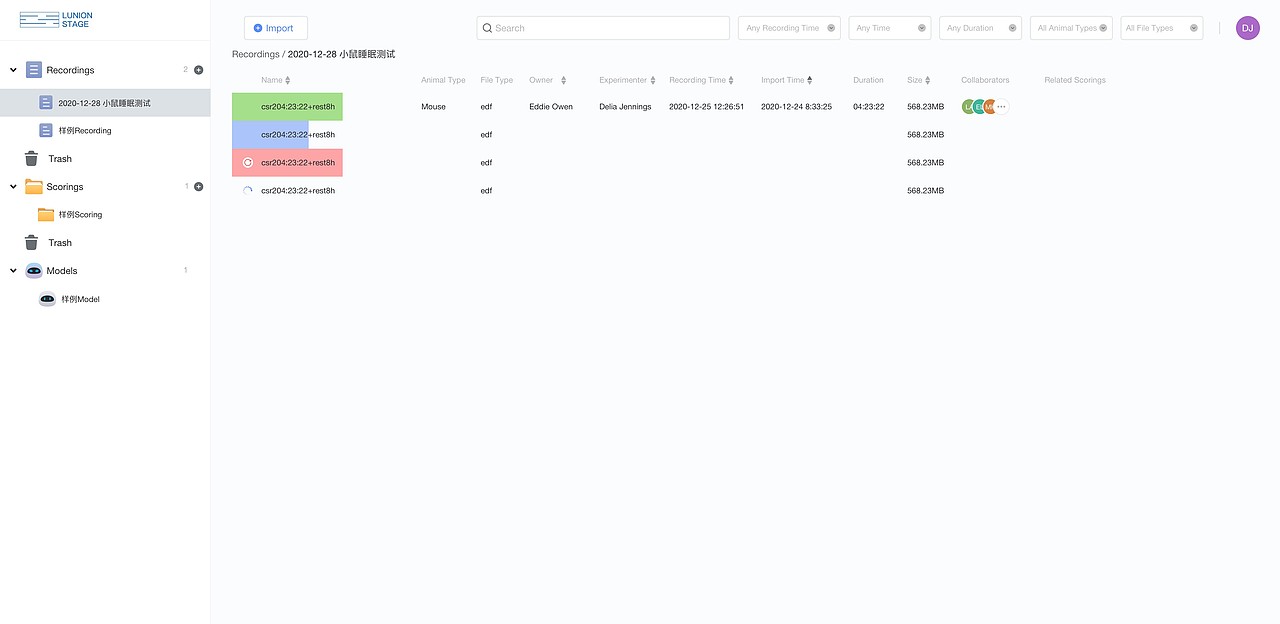The width and height of the screenshot is (1280, 624).
Task: Click the Scorings section folder icon
Action: 34,187
